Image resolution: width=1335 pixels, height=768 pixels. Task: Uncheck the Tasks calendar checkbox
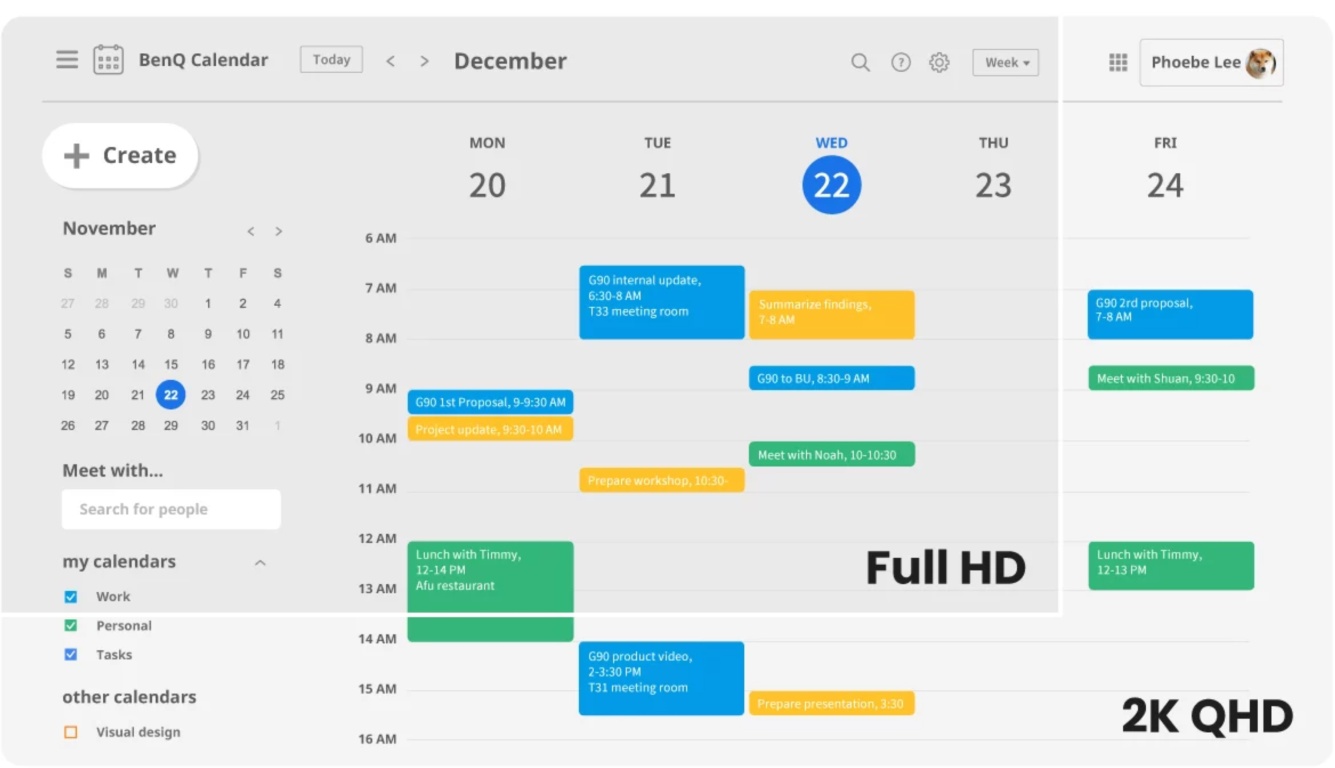tap(71, 655)
